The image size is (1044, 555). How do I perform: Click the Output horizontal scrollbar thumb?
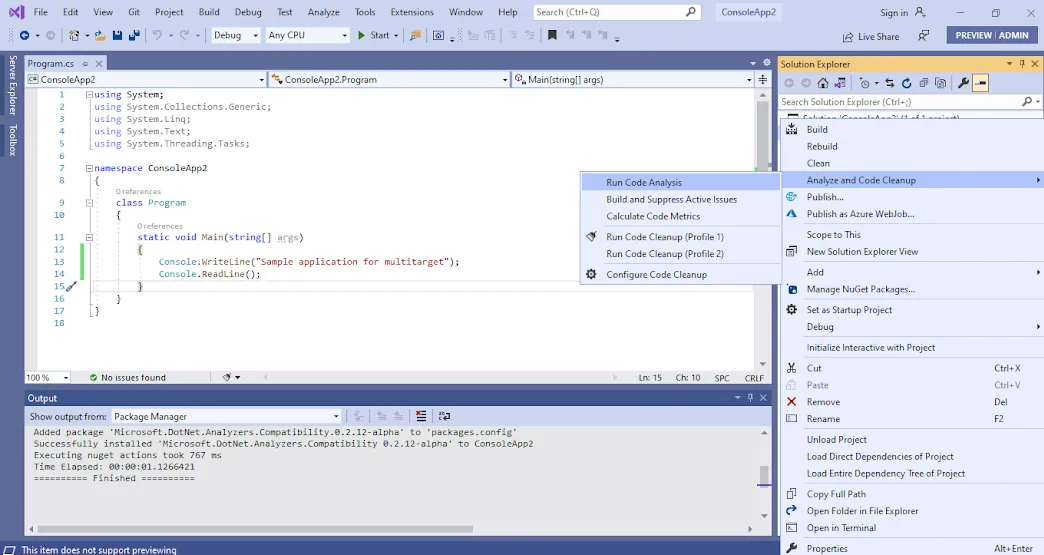(255, 530)
